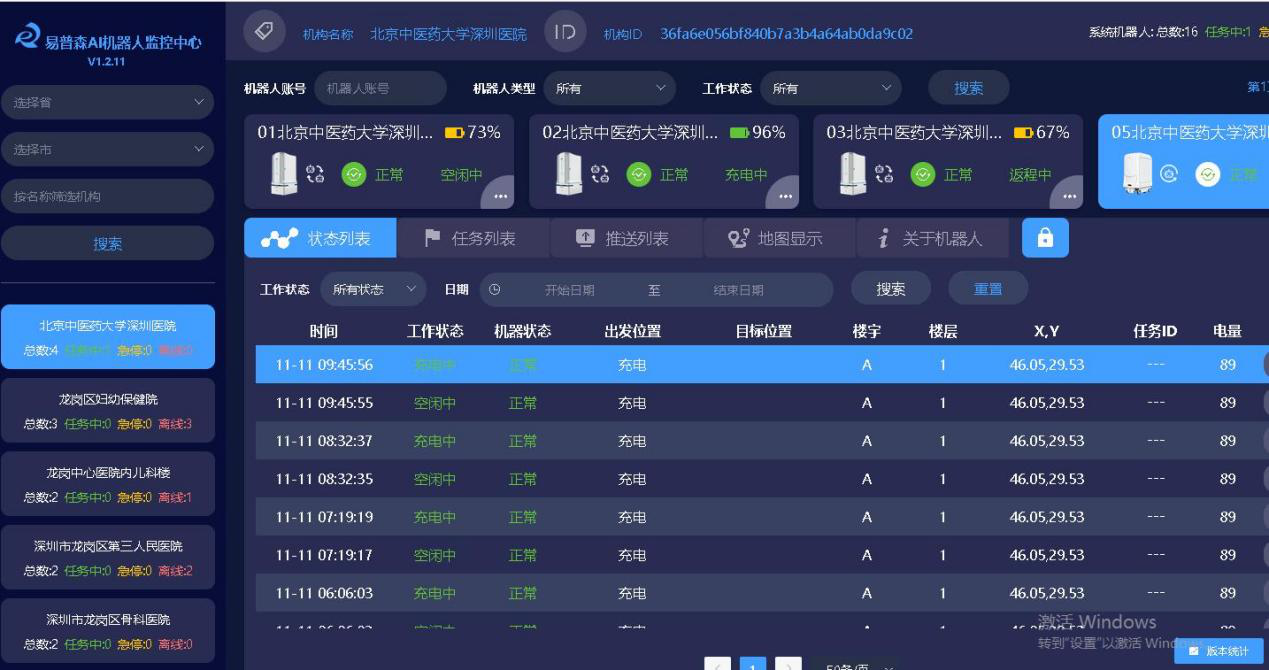This screenshot has height=670, width=1269.
Task: Click the 结束日期 end date field
Action: (x=738, y=290)
